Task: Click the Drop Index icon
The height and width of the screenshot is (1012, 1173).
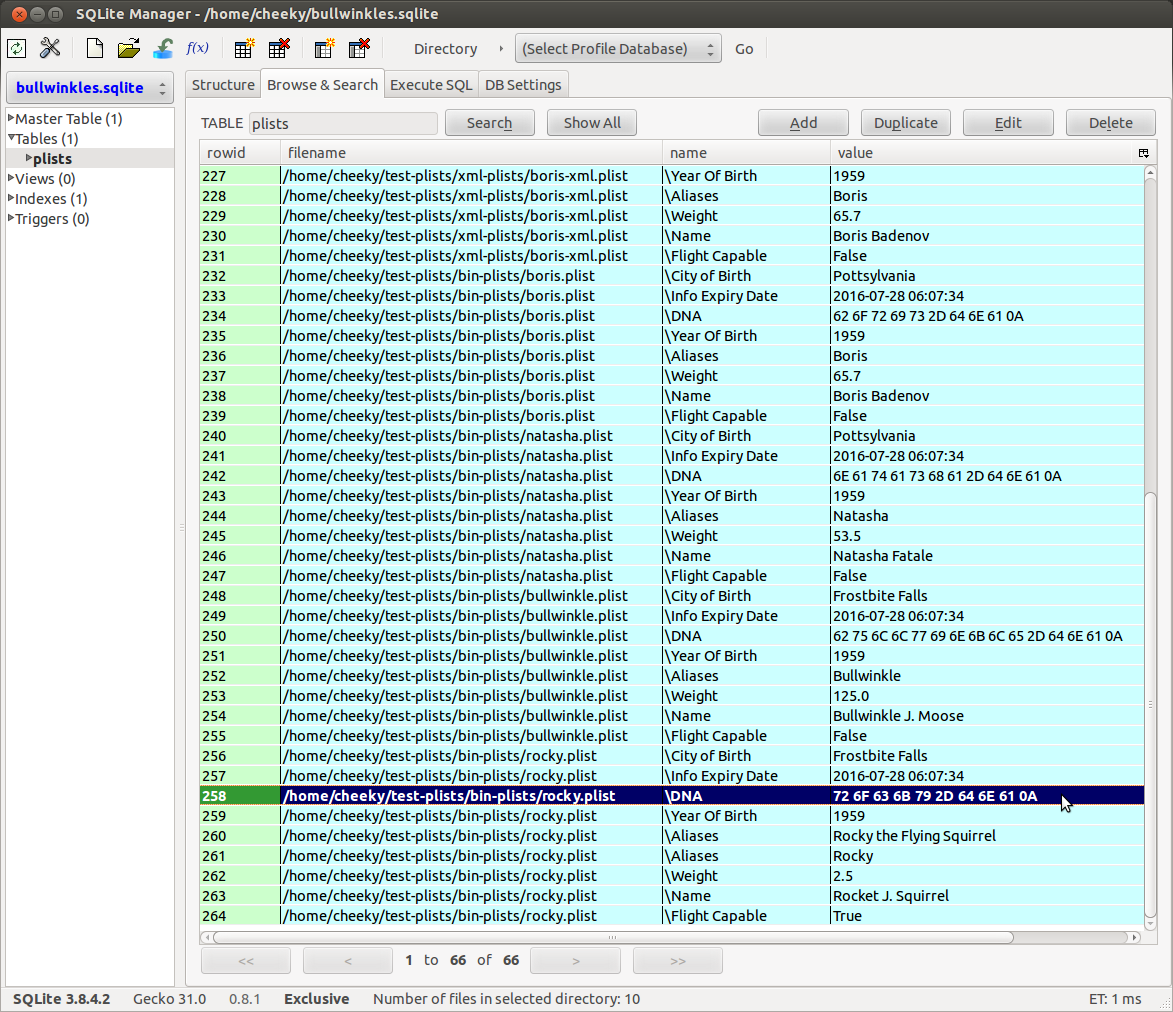Action: 360,49
